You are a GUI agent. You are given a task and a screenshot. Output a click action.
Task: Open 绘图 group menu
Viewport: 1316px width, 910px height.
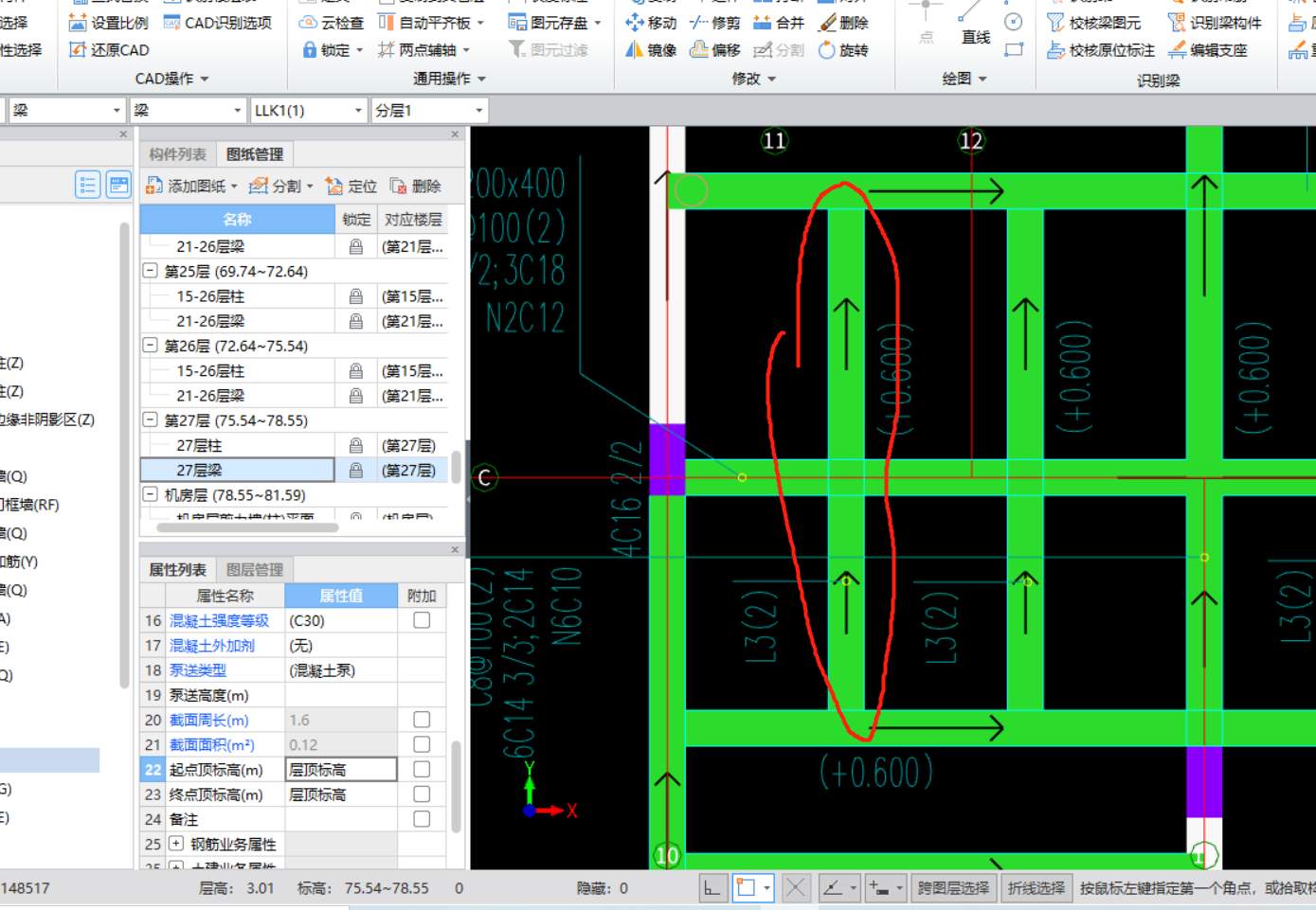tap(964, 79)
